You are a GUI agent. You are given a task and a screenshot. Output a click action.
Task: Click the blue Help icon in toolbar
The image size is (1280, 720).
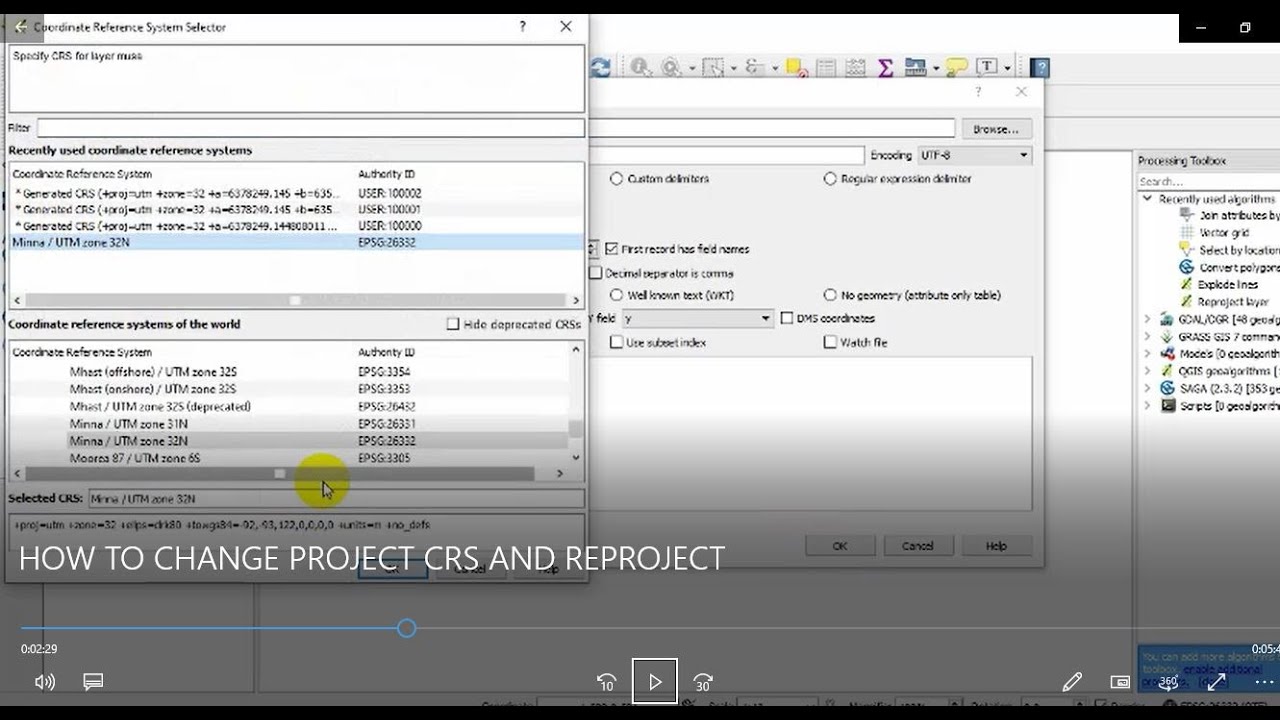(1040, 68)
